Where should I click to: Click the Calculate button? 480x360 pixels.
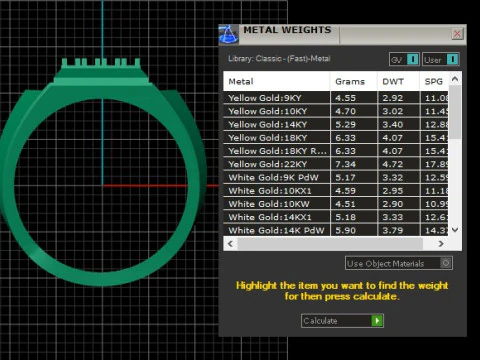pyautogui.click(x=342, y=321)
